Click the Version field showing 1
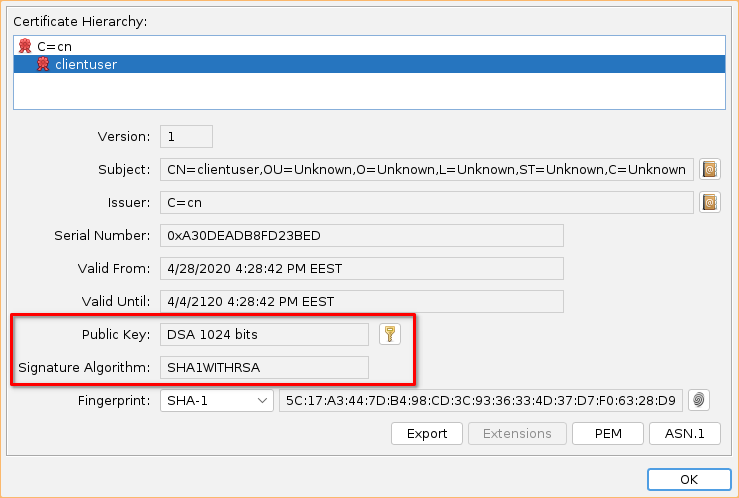The height and width of the screenshot is (498, 739). point(186,137)
